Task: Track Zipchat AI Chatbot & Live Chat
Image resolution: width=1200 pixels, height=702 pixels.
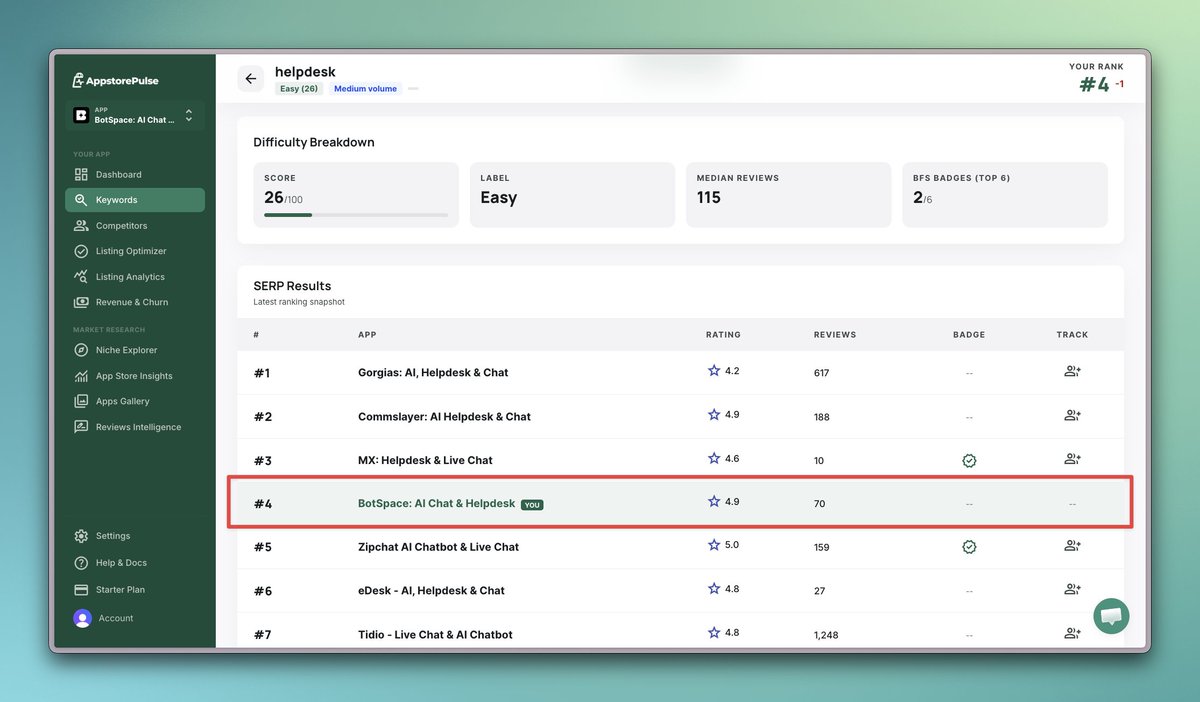Action: click(1072, 546)
